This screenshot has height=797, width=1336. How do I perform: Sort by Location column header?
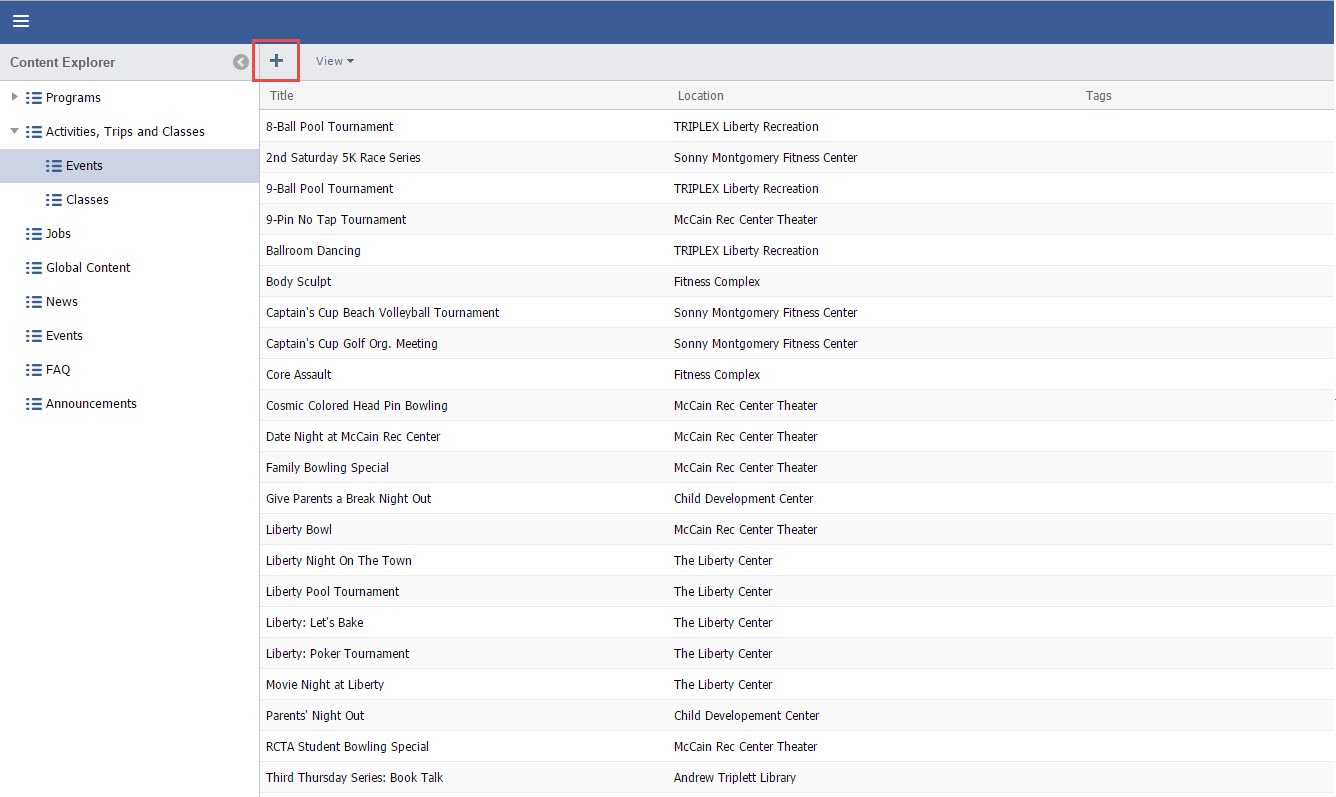point(700,96)
